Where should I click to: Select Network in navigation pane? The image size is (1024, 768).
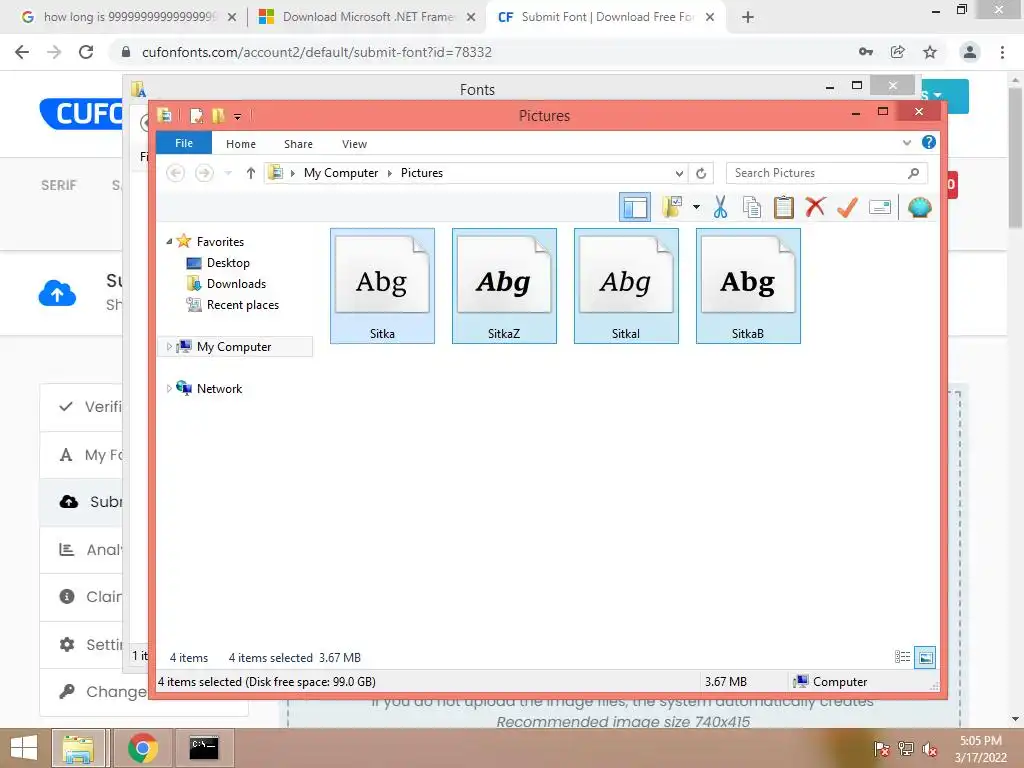(219, 389)
